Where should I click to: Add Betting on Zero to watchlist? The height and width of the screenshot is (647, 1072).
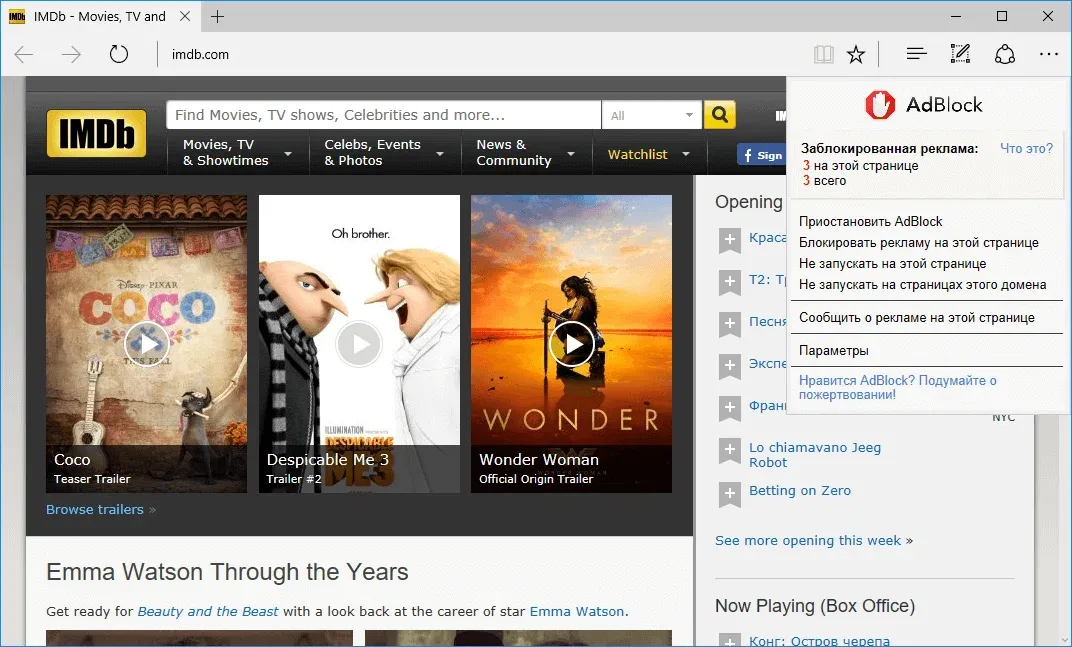click(x=729, y=494)
